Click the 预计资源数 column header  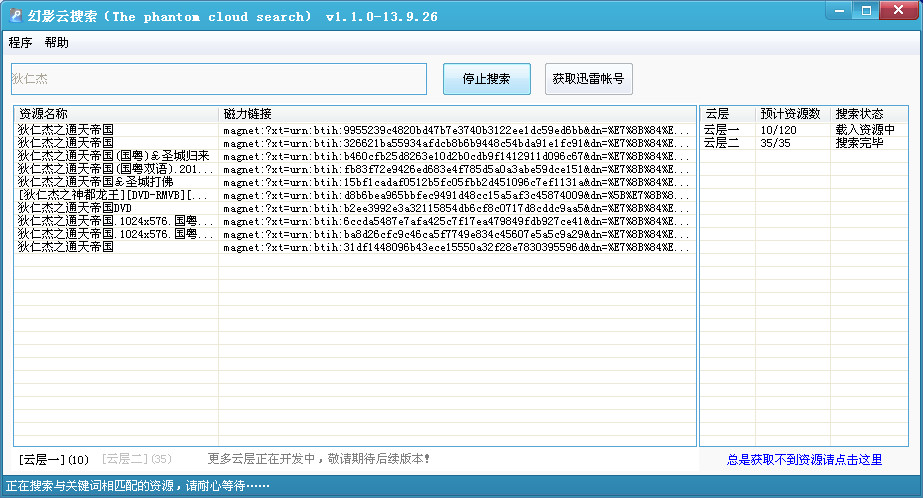(793, 114)
